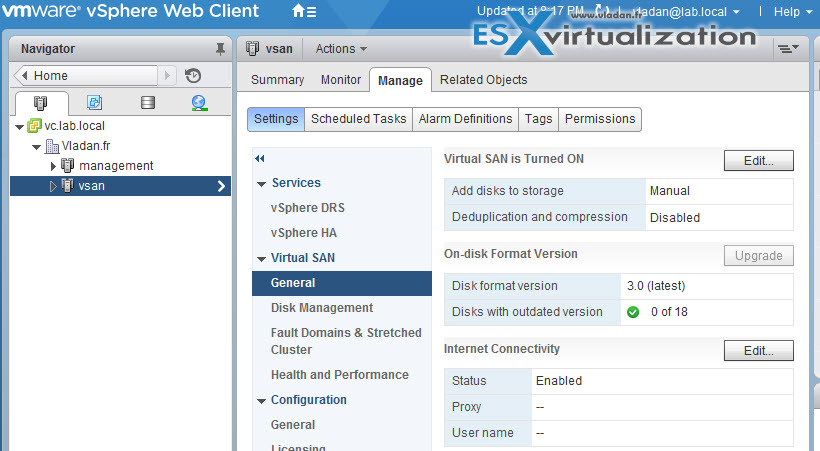Screen dimensions: 820x451
Task: Click the Upgrade disk format button
Action: click(758, 256)
